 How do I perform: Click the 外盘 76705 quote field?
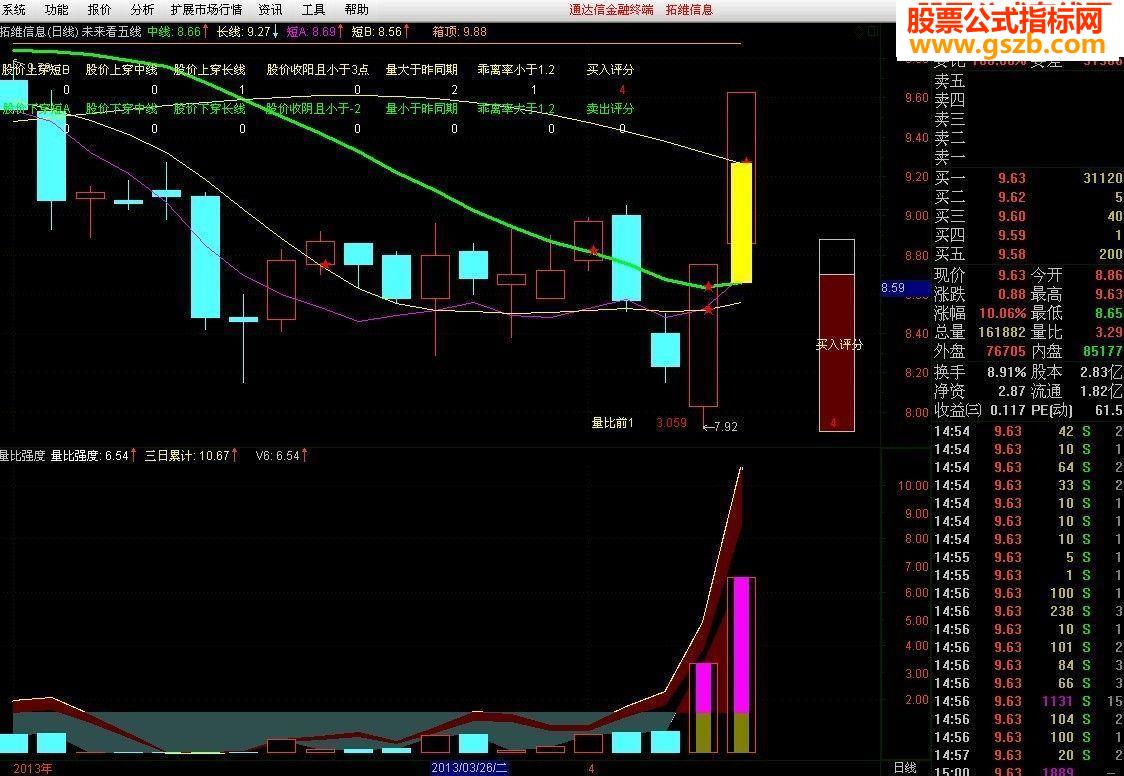click(x=980, y=352)
